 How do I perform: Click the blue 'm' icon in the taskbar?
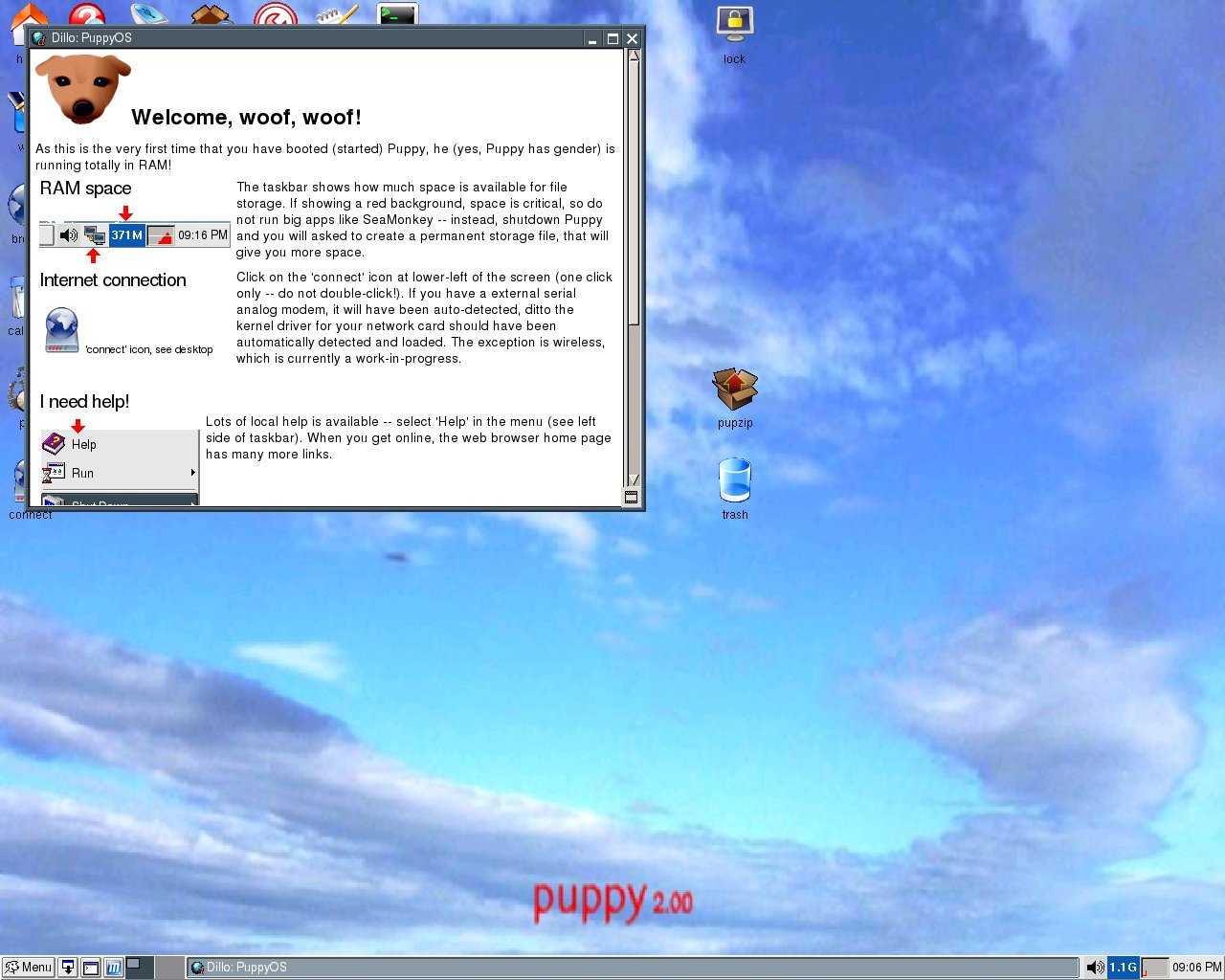click(x=113, y=968)
